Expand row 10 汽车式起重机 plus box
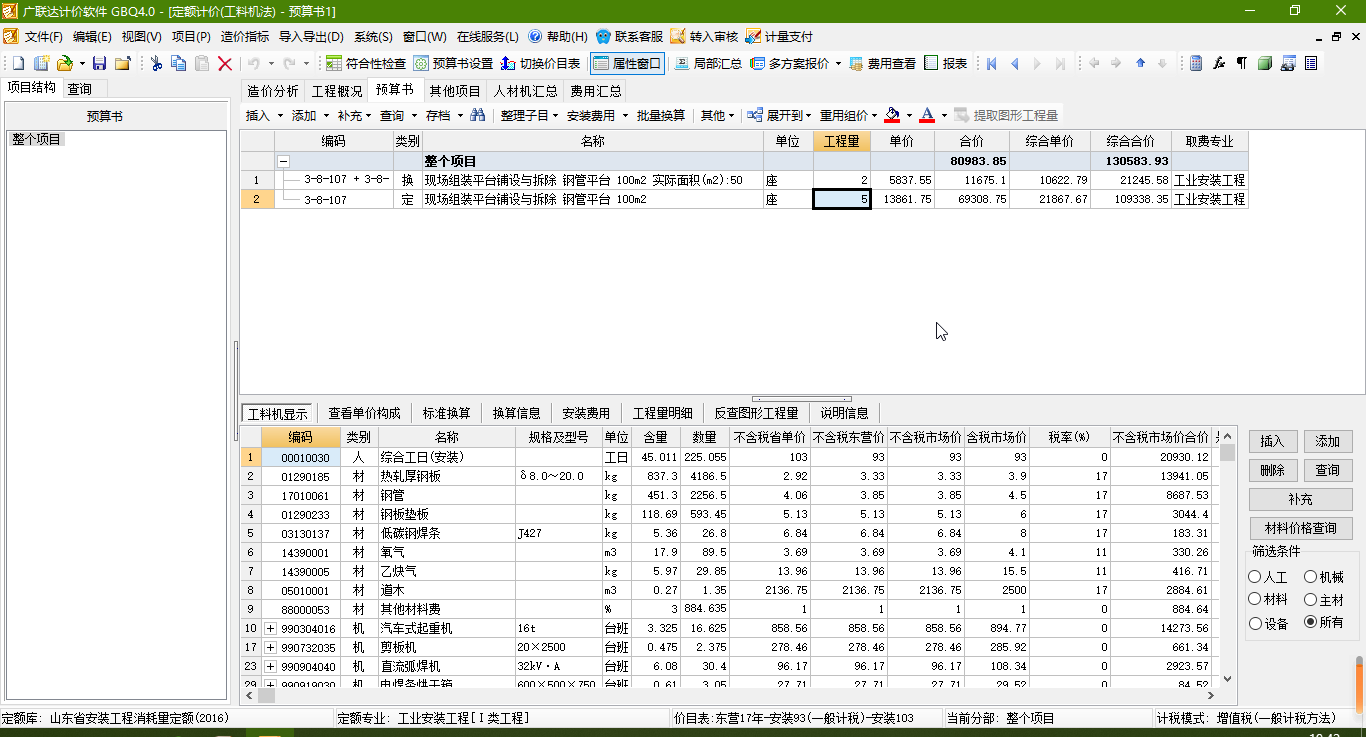The image size is (1367, 737). click(270, 628)
